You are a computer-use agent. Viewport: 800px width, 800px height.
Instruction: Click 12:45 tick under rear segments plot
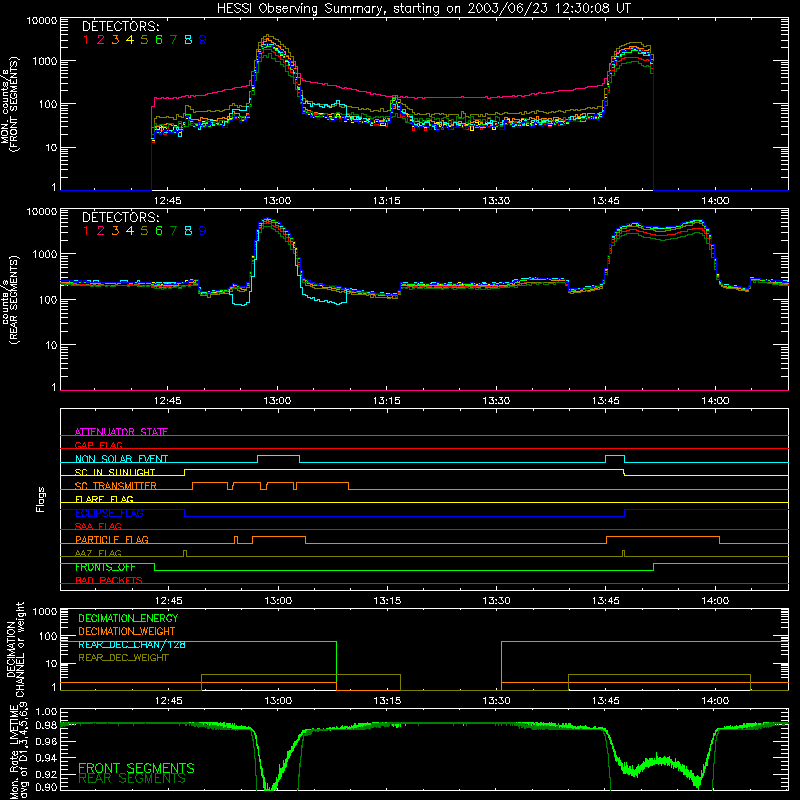pos(167,401)
